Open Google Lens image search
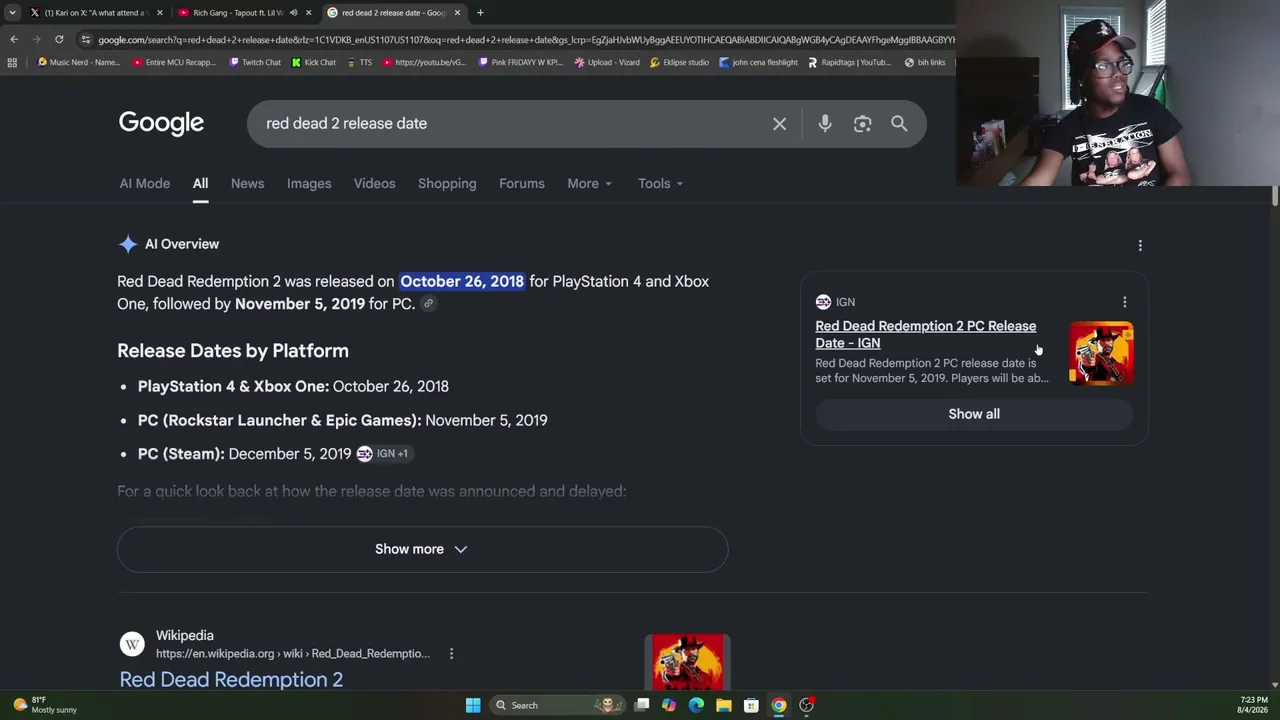1280x720 pixels. (862, 124)
